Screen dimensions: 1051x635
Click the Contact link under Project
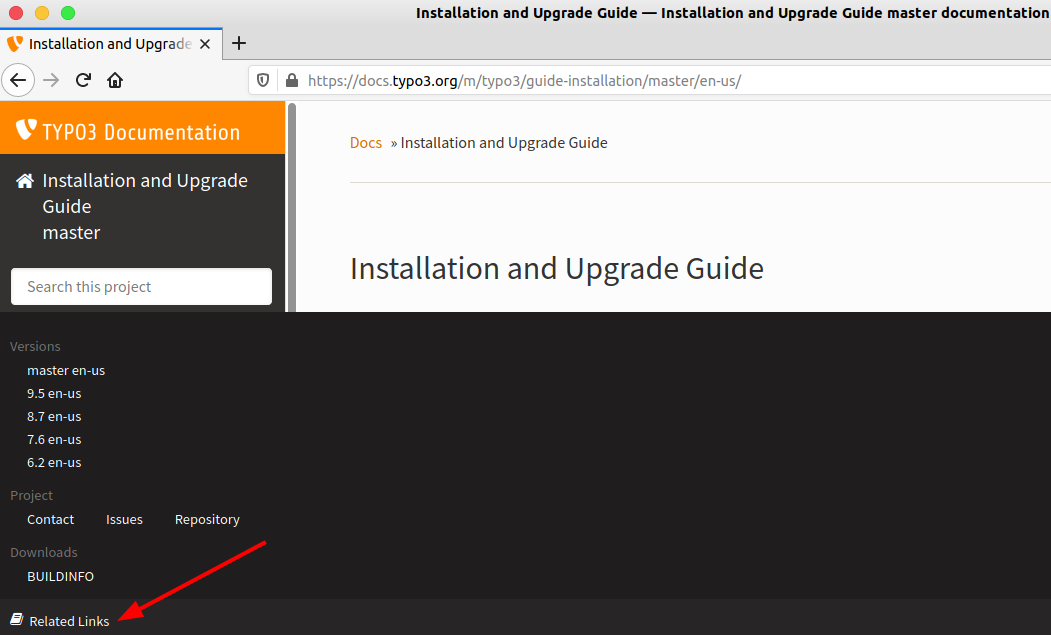[x=50, y=519]
